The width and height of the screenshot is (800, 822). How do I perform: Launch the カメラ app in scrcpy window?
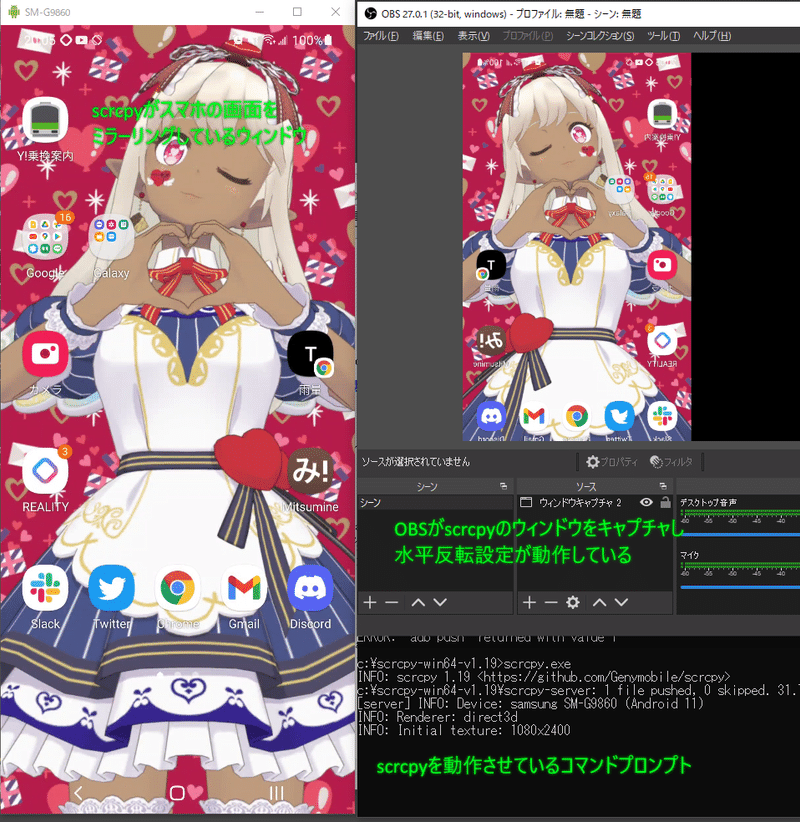tap(45, 354)
